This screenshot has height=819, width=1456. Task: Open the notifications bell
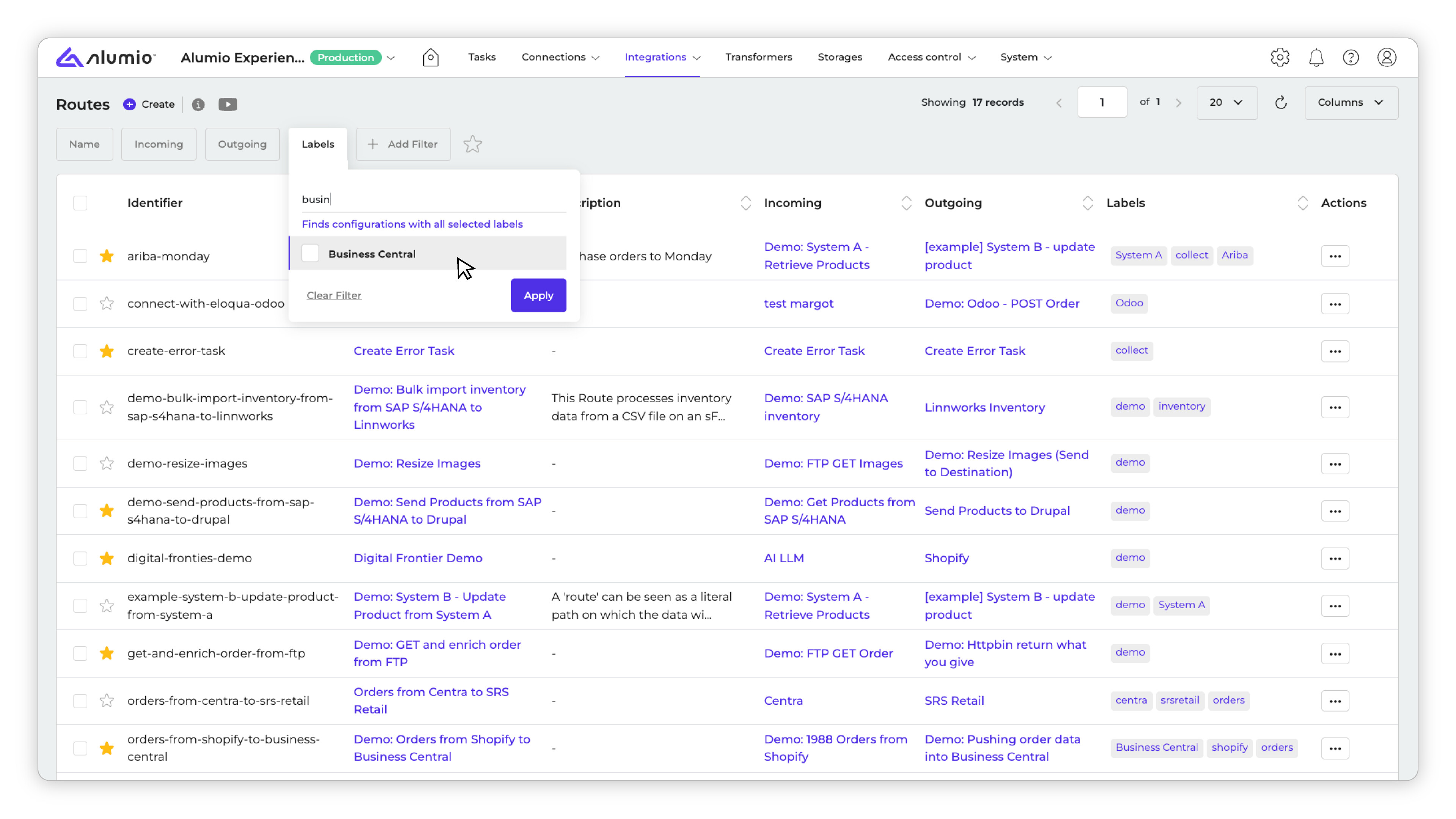click(1316, 57)
